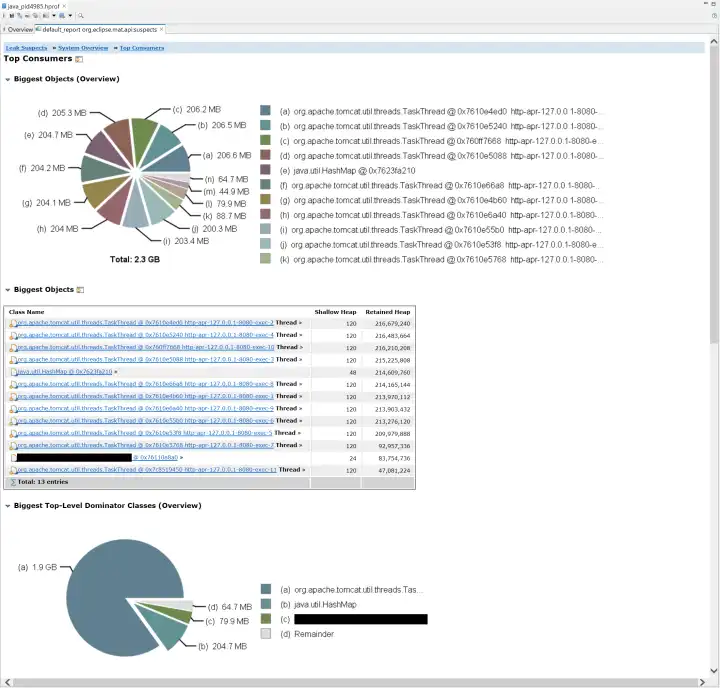Open the Thread Overview toolbar icon
Viewport: 720px width, 688px height.
(35, 16)
